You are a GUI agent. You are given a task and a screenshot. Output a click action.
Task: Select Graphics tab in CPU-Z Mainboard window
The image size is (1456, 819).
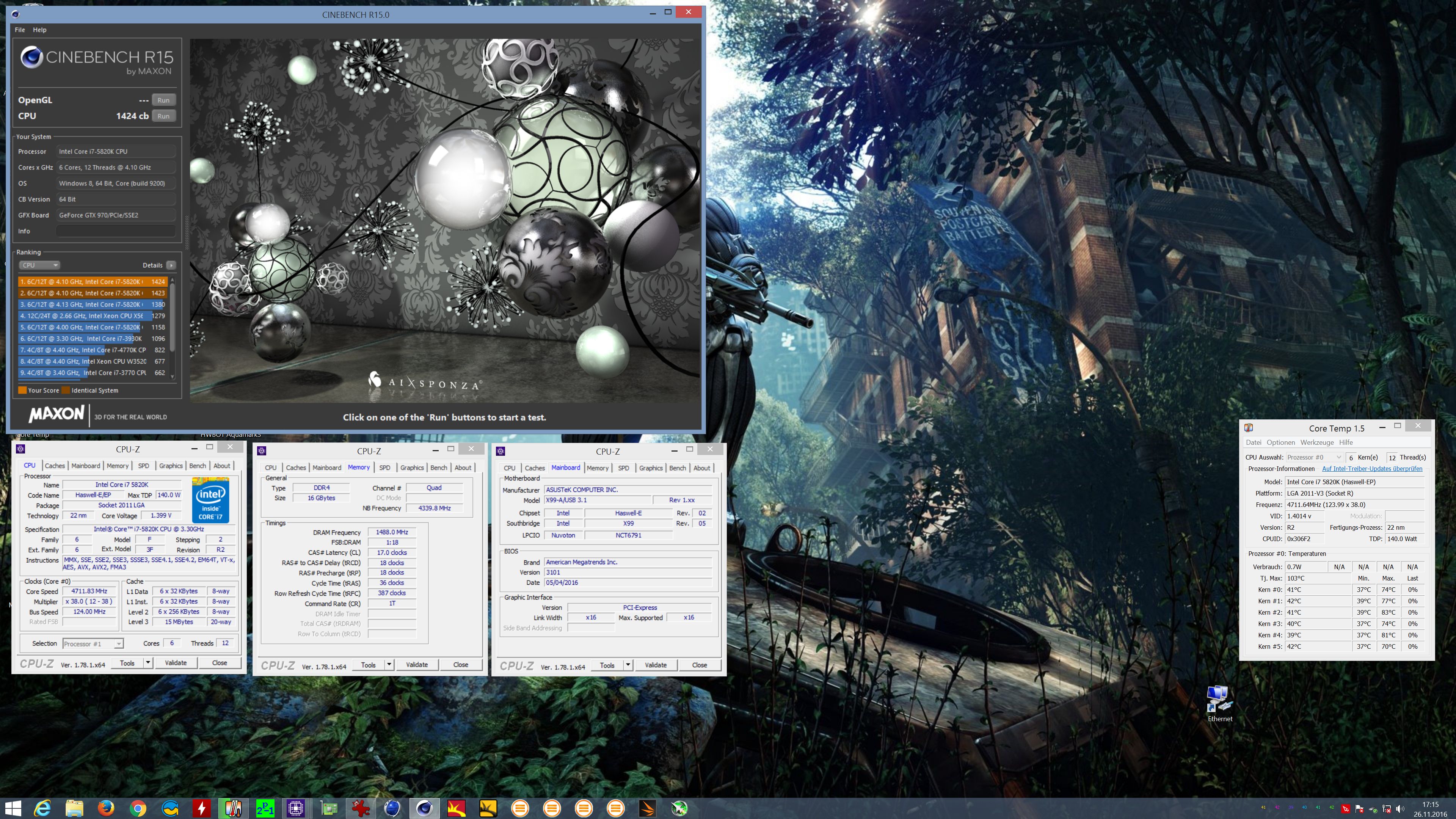(x=651, y=468)
